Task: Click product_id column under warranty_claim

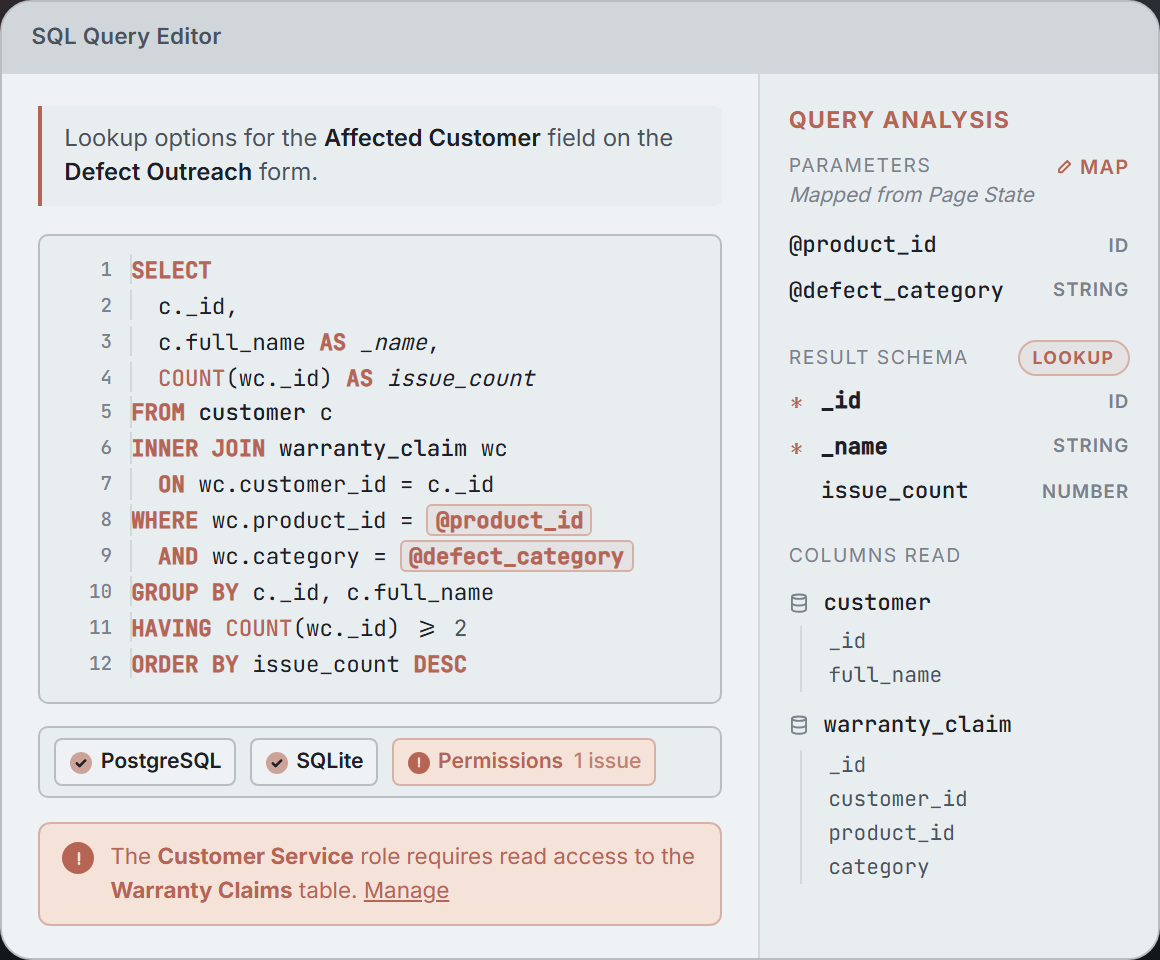Action: pyautogui.click(x=891, y=833)
